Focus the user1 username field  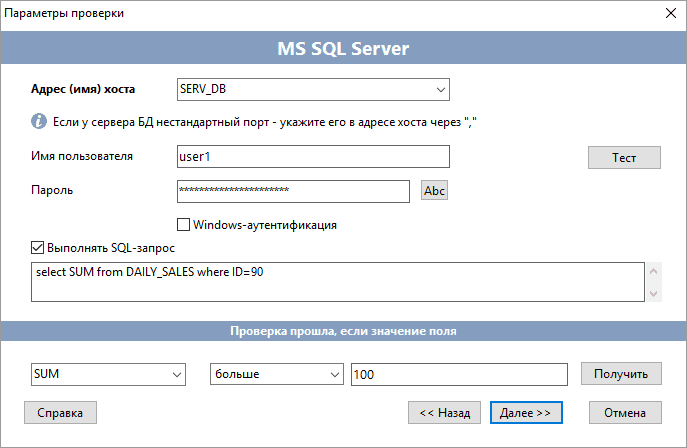click(x=313, y=156)
